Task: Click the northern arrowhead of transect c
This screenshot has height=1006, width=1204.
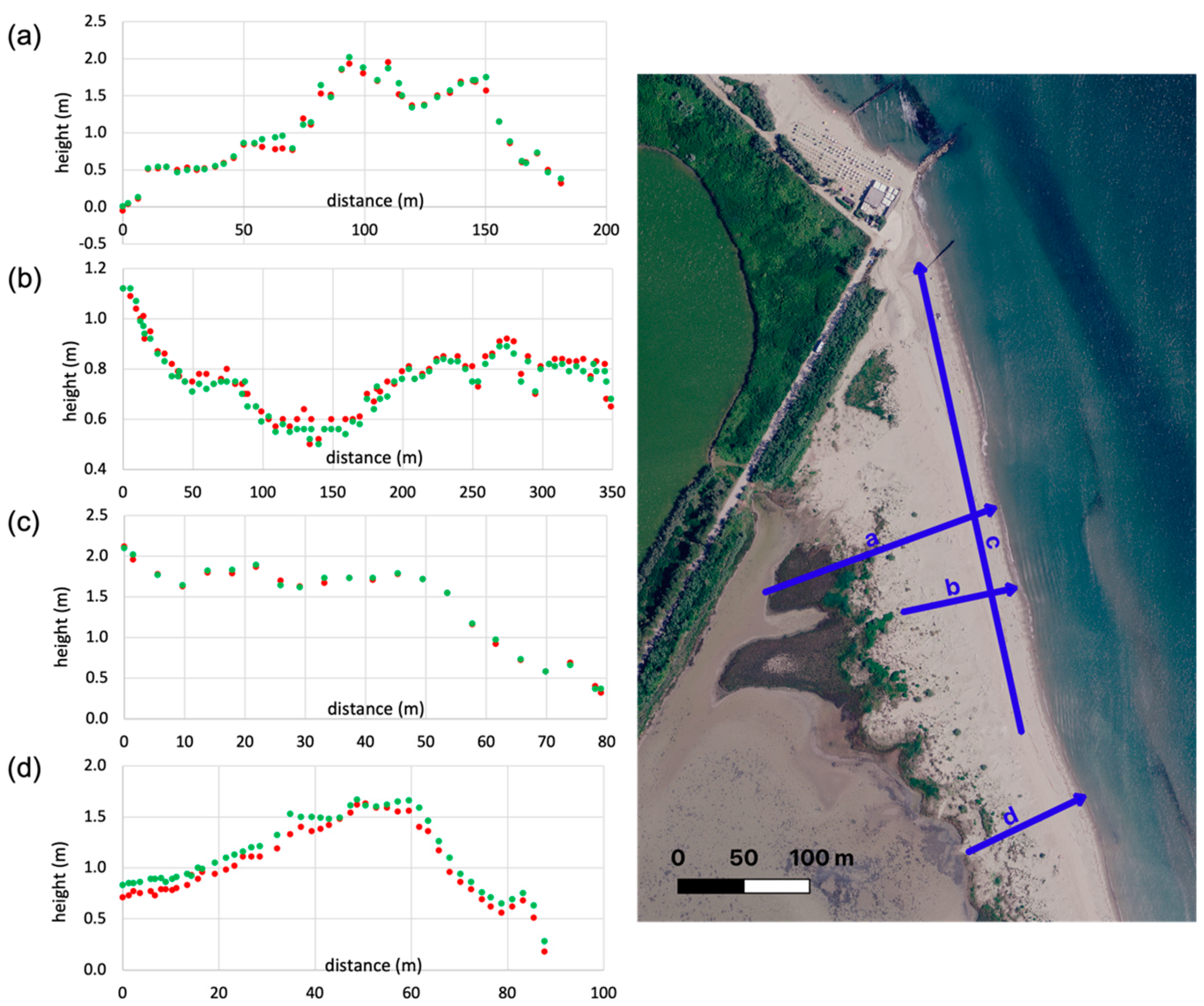Action: tap(919, 268)
